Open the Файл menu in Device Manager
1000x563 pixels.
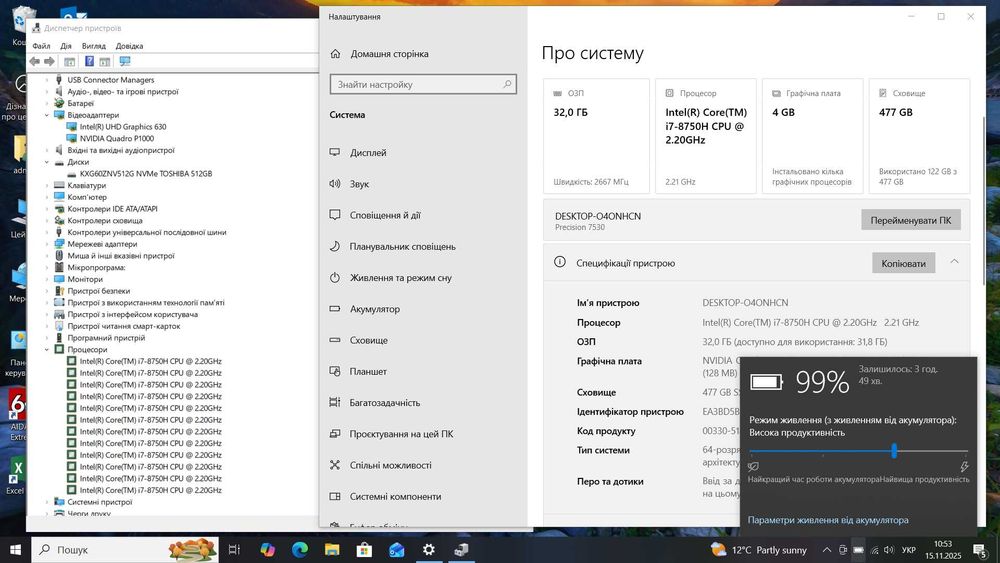point(41,46)
